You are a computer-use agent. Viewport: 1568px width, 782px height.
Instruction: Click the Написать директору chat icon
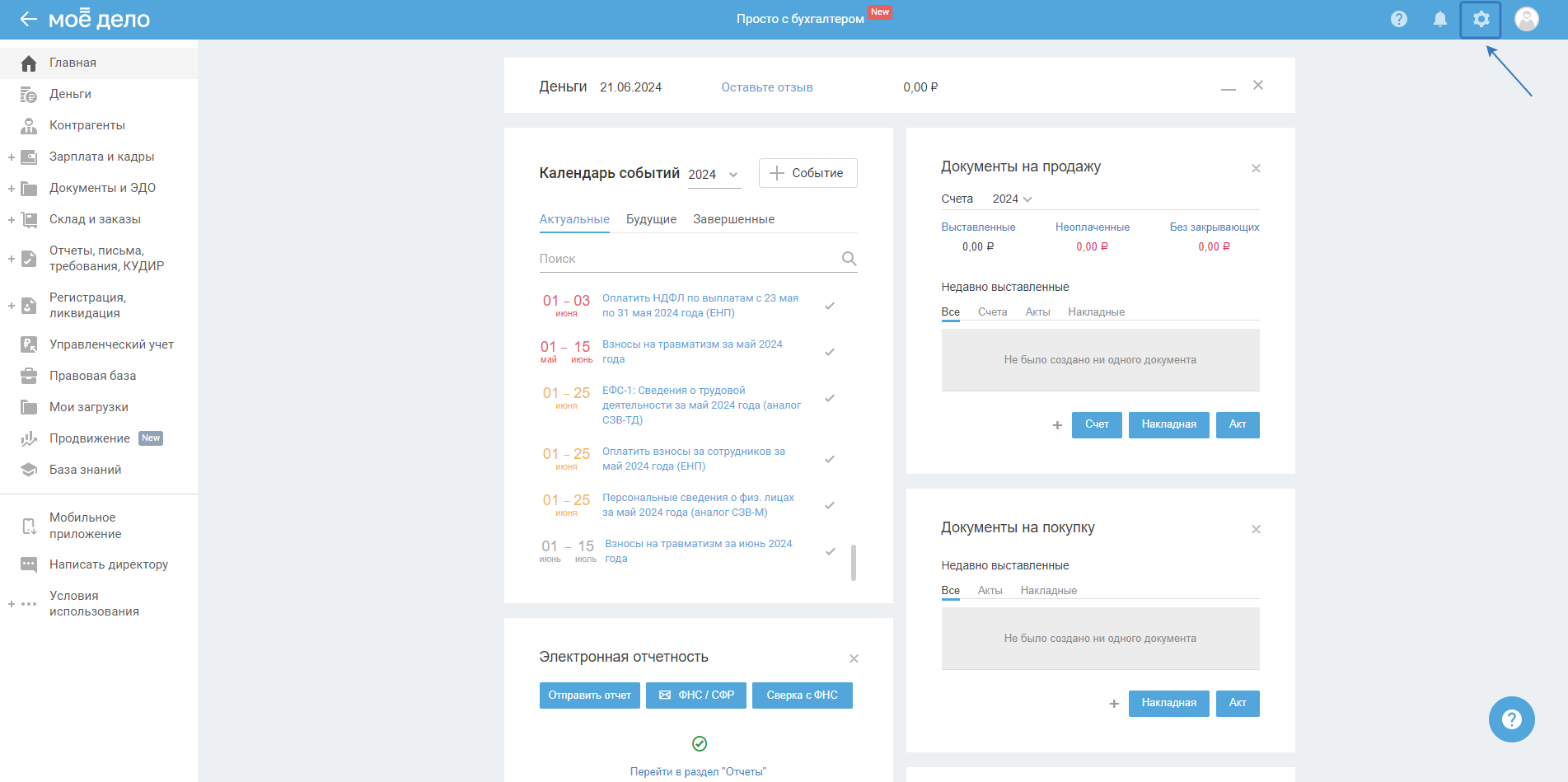[x=29, y=565]
